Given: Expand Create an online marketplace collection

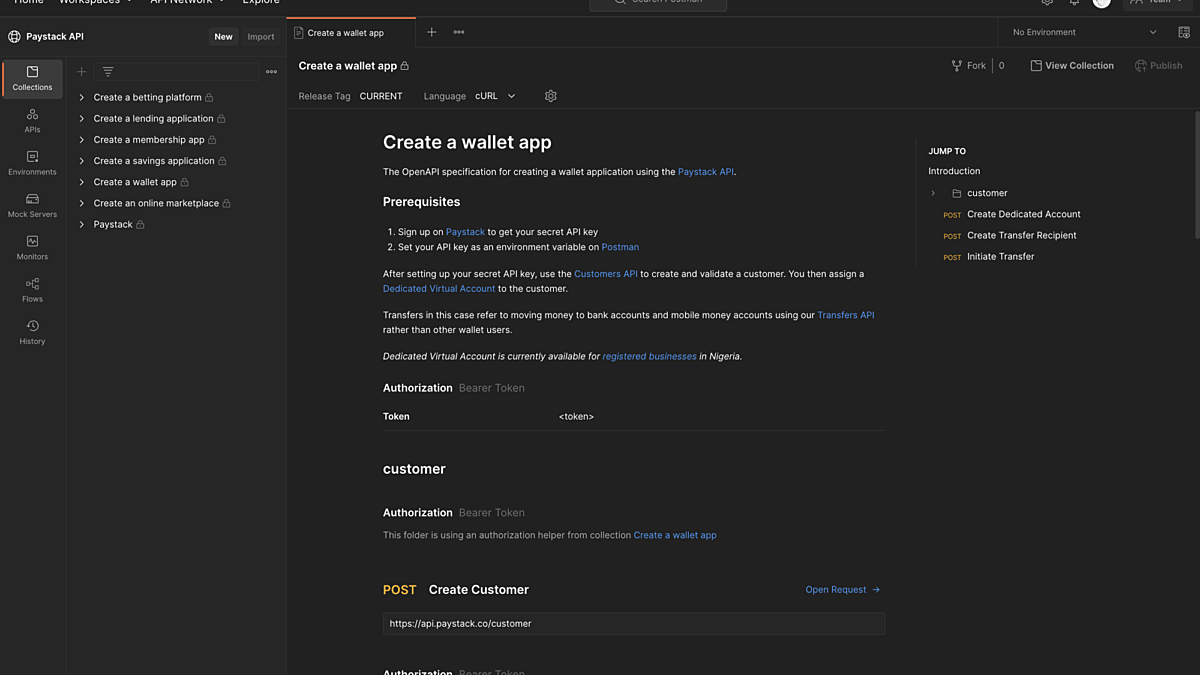Looking at the screenshot, I should pyautogui.click(x=82, y=203).
